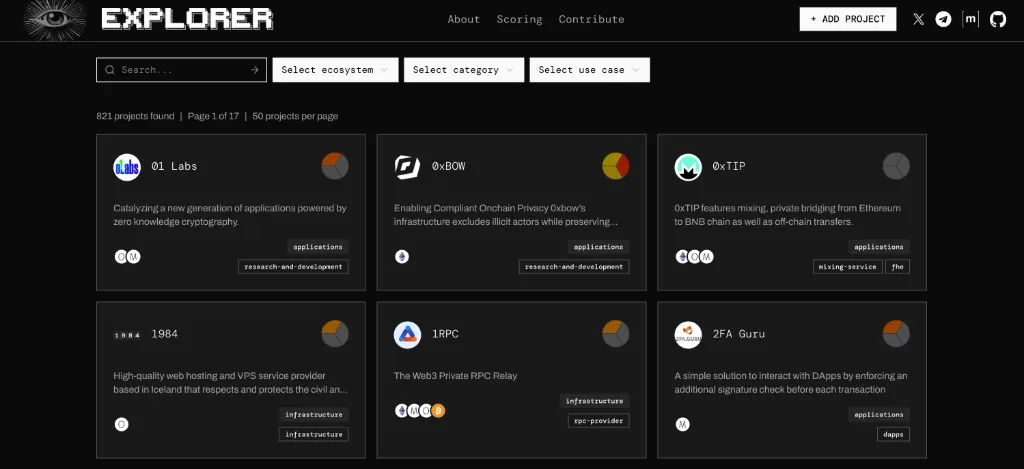The image size is (1024, 469).
Task: Click the applications tag on 0xTIP
Action: point(879,247)
